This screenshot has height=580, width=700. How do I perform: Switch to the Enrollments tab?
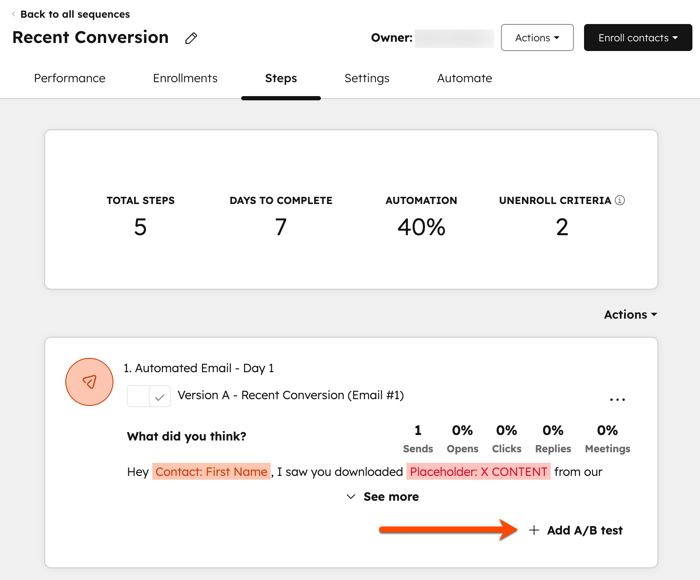click(185, 78)
